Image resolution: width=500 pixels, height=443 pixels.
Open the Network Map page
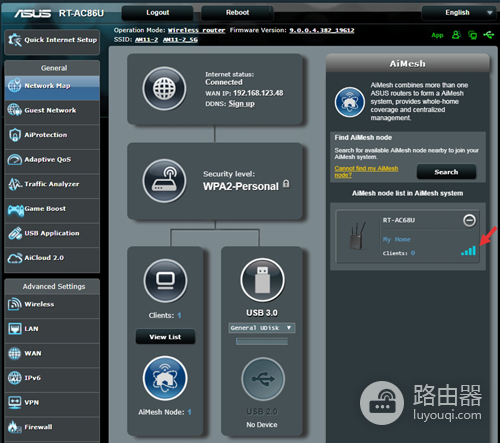tap(52, 88)
